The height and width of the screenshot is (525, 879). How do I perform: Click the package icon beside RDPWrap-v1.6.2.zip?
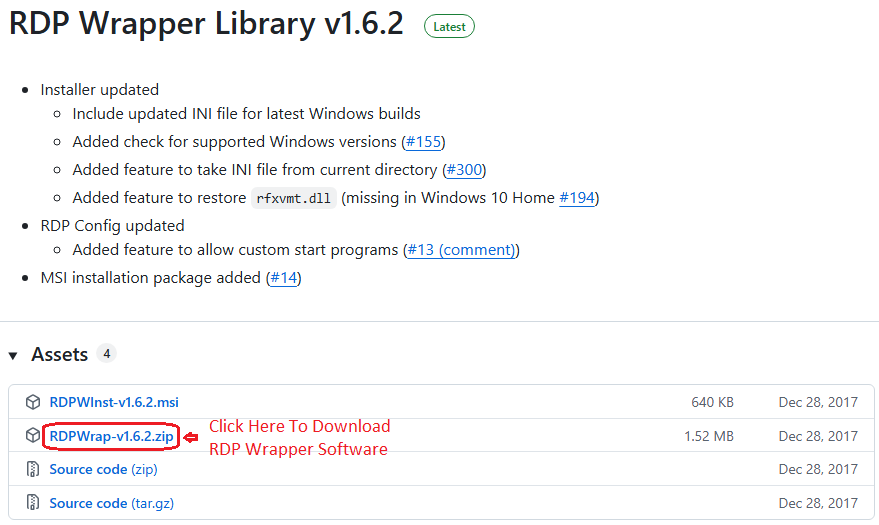(x=32, y=436)
